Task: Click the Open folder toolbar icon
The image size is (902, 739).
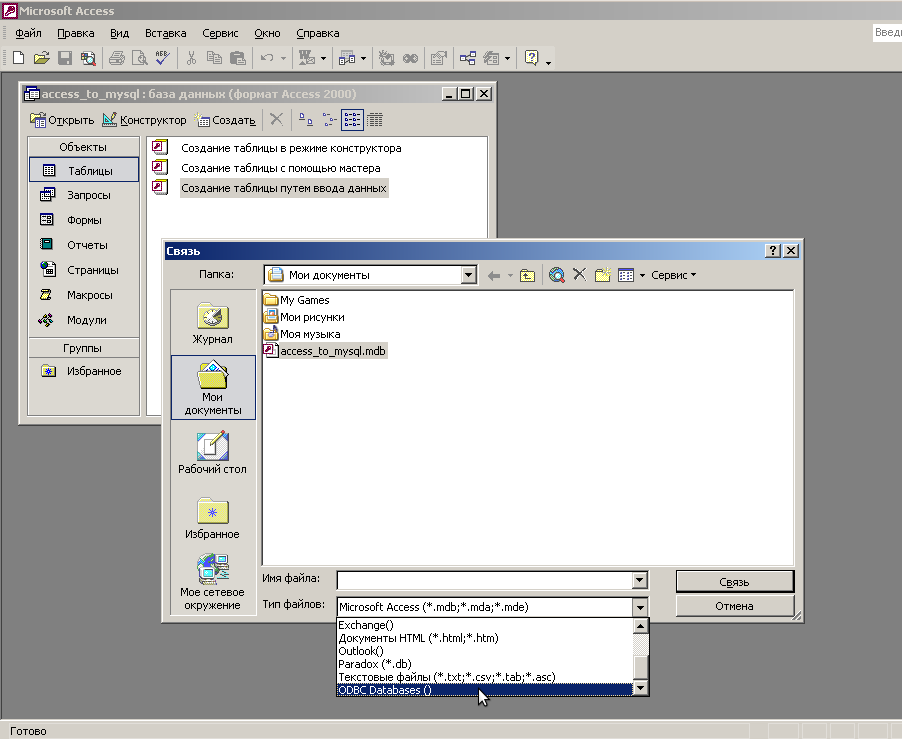Action: pos(41,58)
